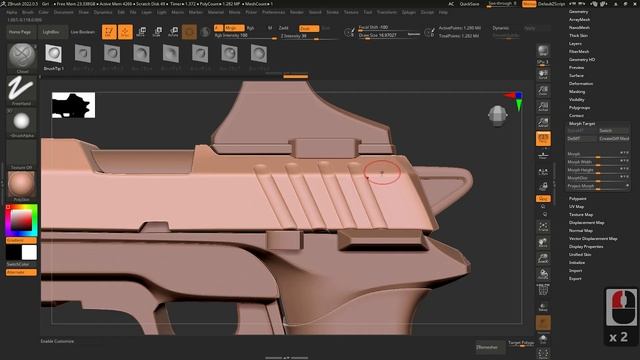Click the AAHalf icon
Viewport: 640px width, 360px height.
pos(543,122)
